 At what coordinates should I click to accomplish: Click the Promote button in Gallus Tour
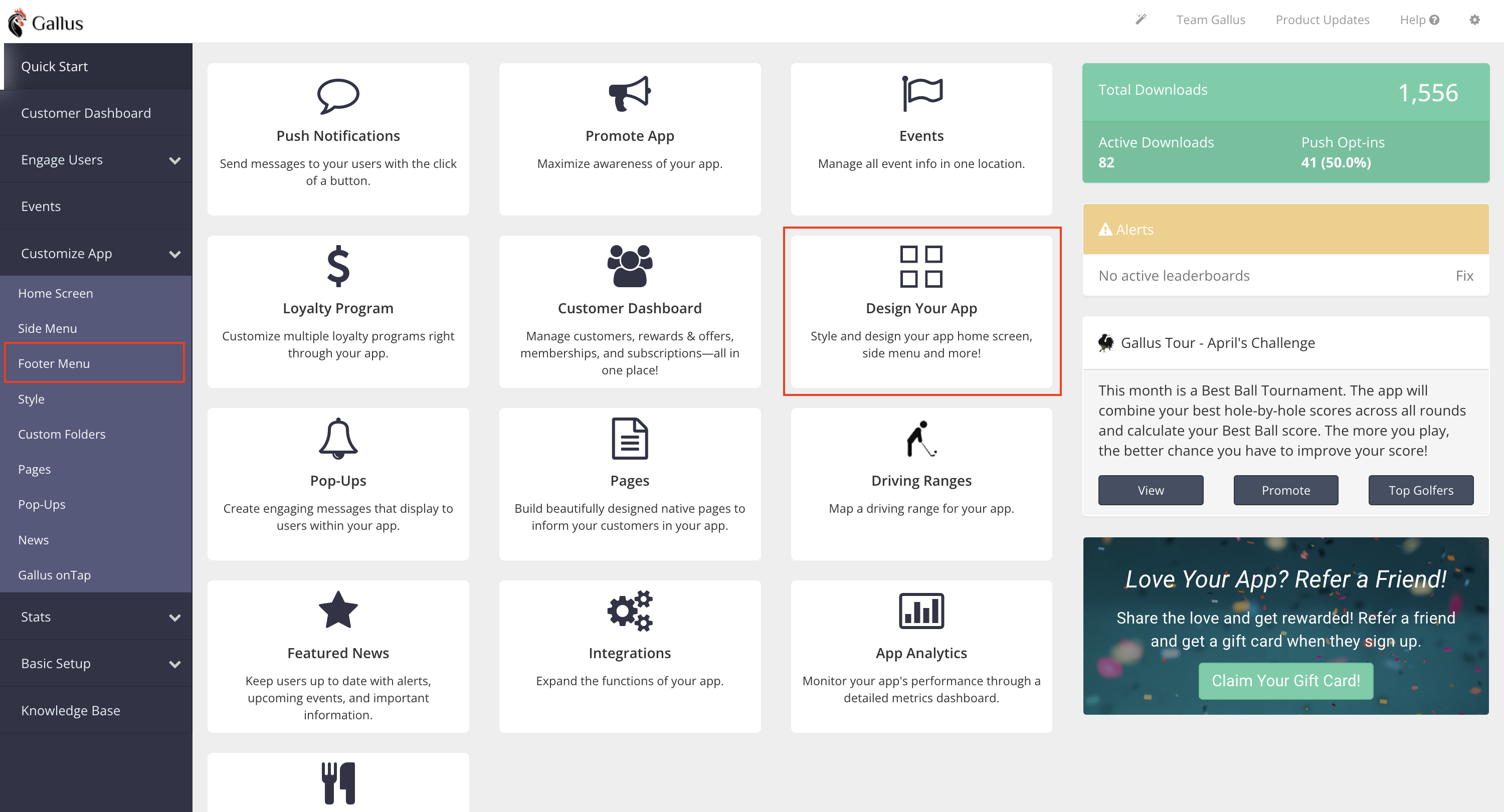(x=1285, y=490)
